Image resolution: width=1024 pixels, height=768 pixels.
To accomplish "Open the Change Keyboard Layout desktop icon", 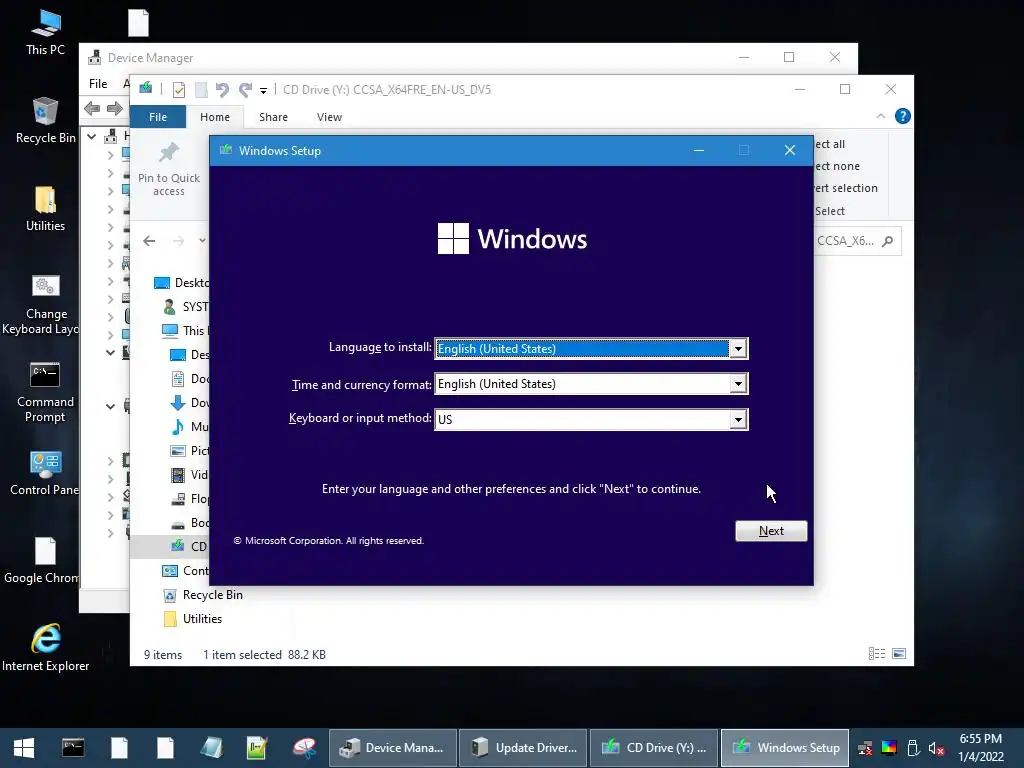I will click(x=43, y=304).
